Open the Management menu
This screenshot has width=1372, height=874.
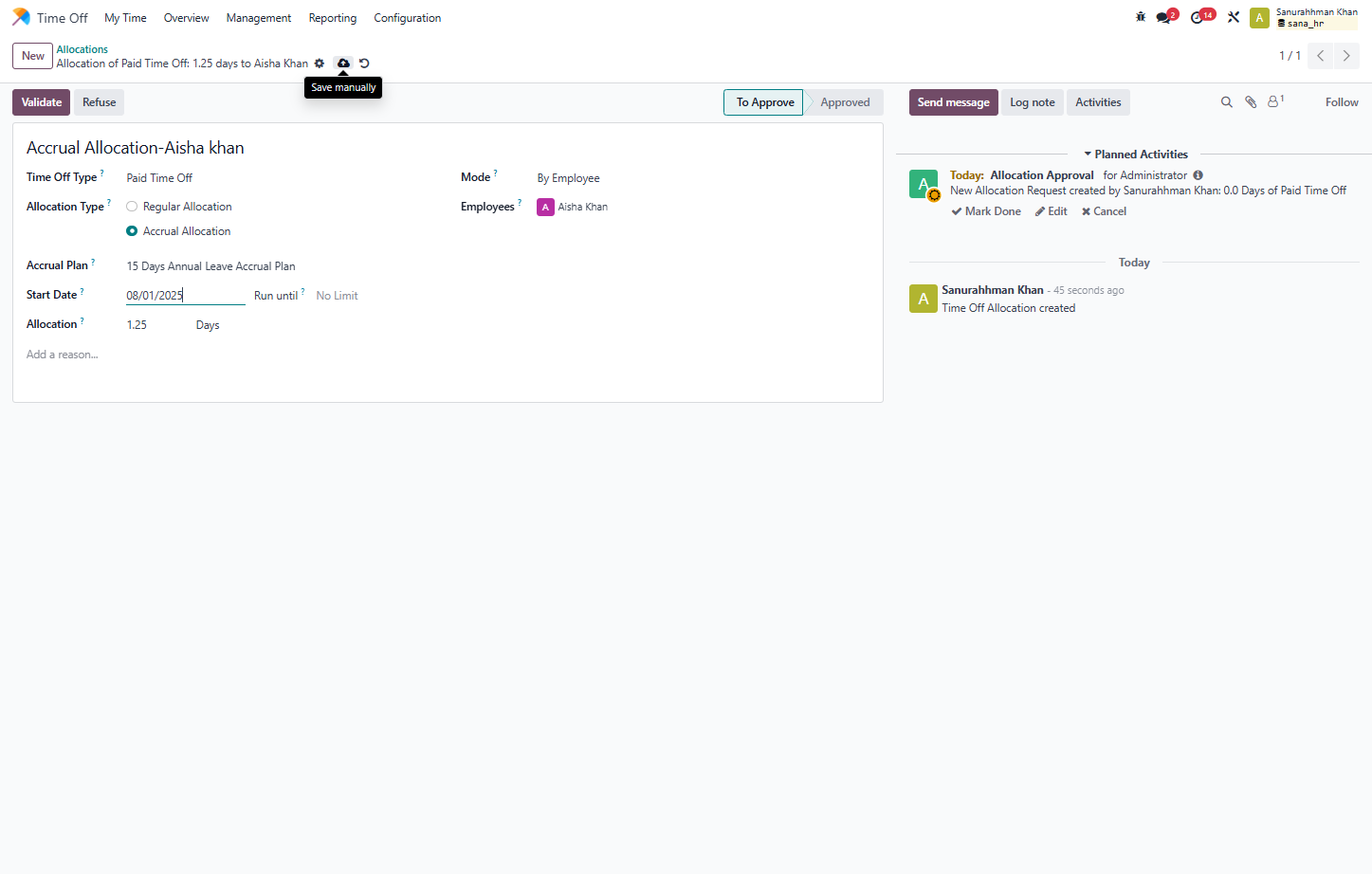(259, 18)
